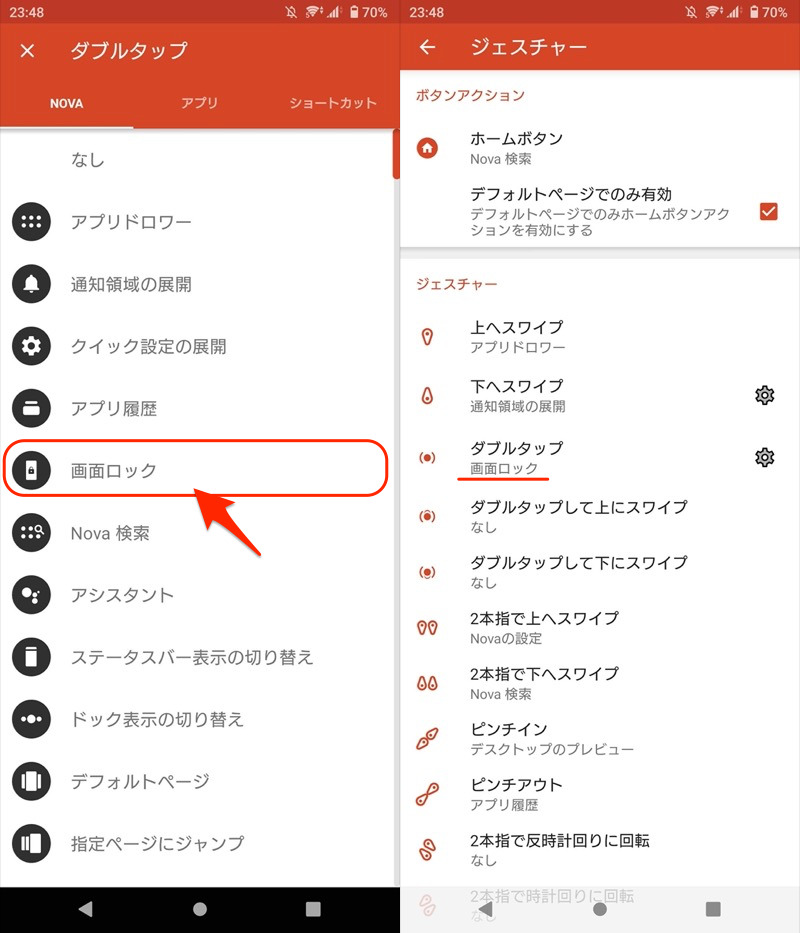Open settings gear beside 下へスワイプ
This screenshot has width=800, height=933.
tap(765, 396)
